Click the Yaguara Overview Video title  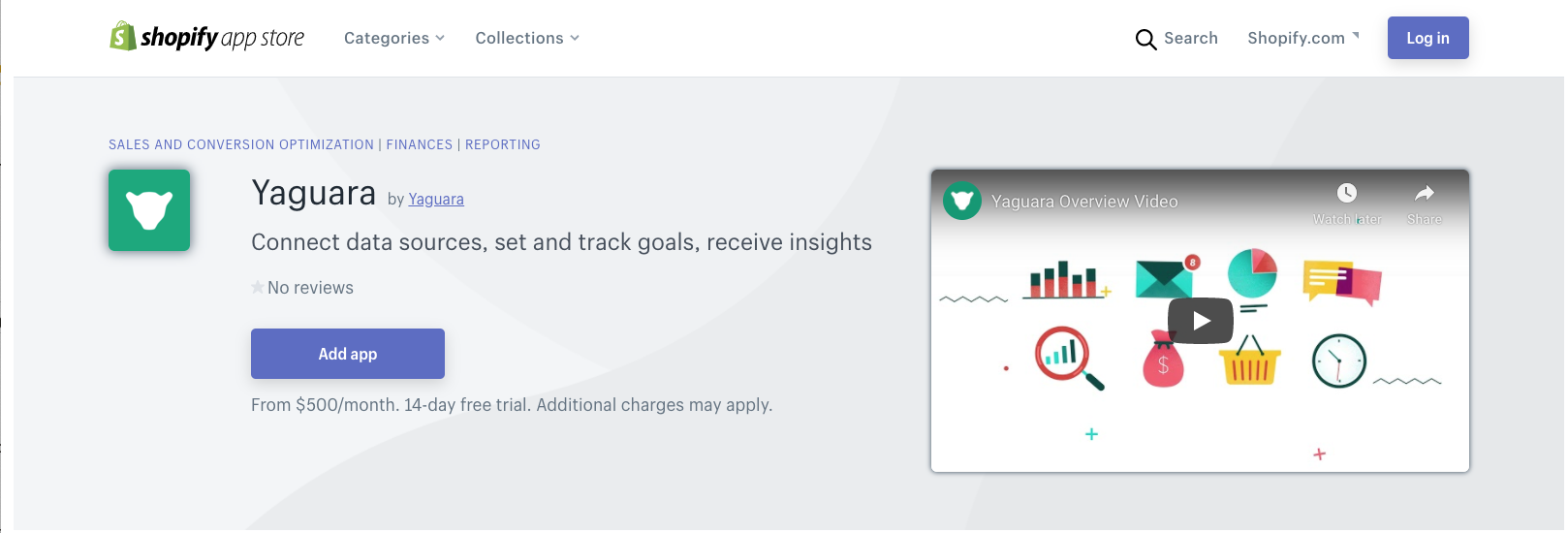tap(1084, 202)
